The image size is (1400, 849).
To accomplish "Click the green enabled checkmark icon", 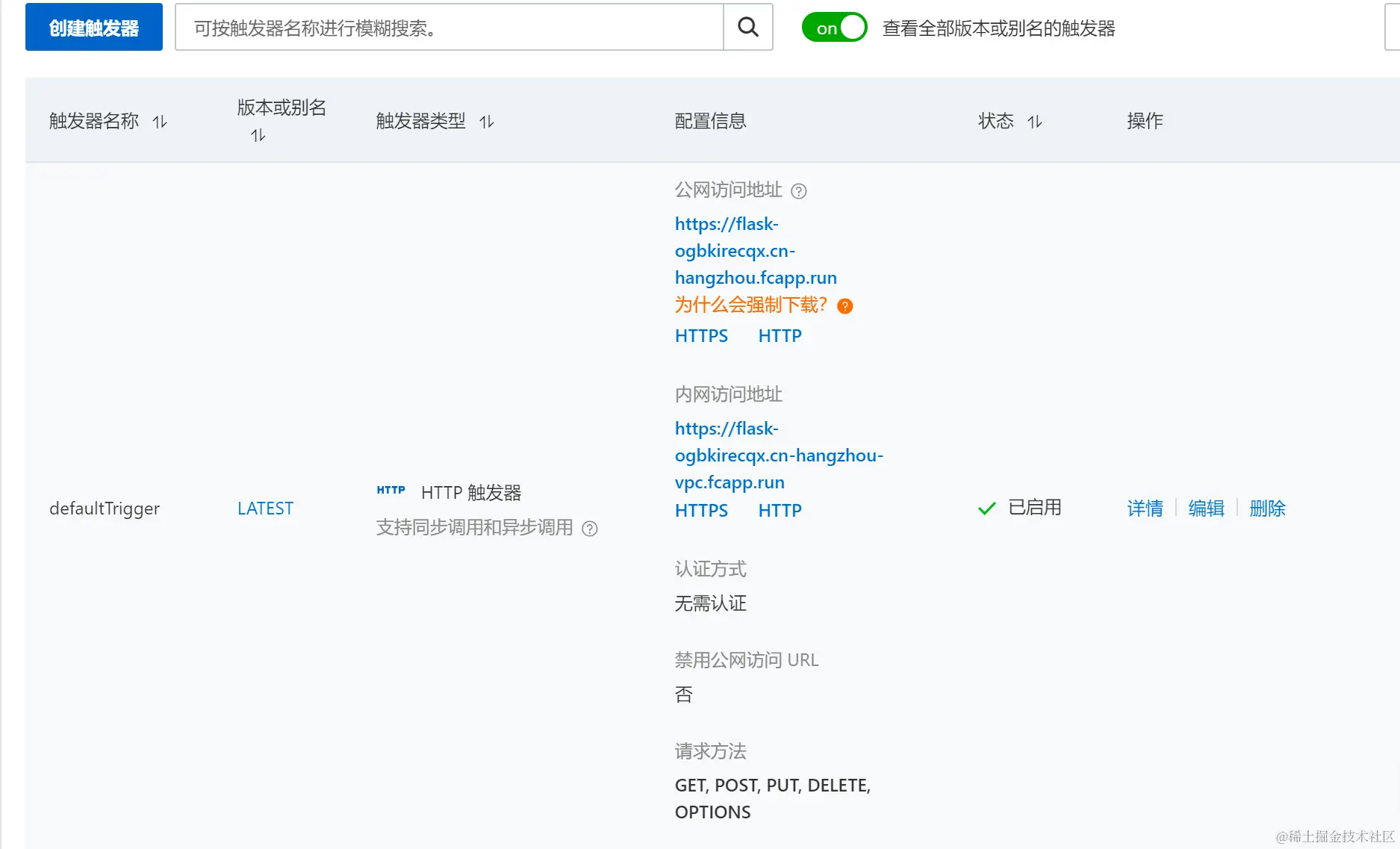I will tap(987, 509).
